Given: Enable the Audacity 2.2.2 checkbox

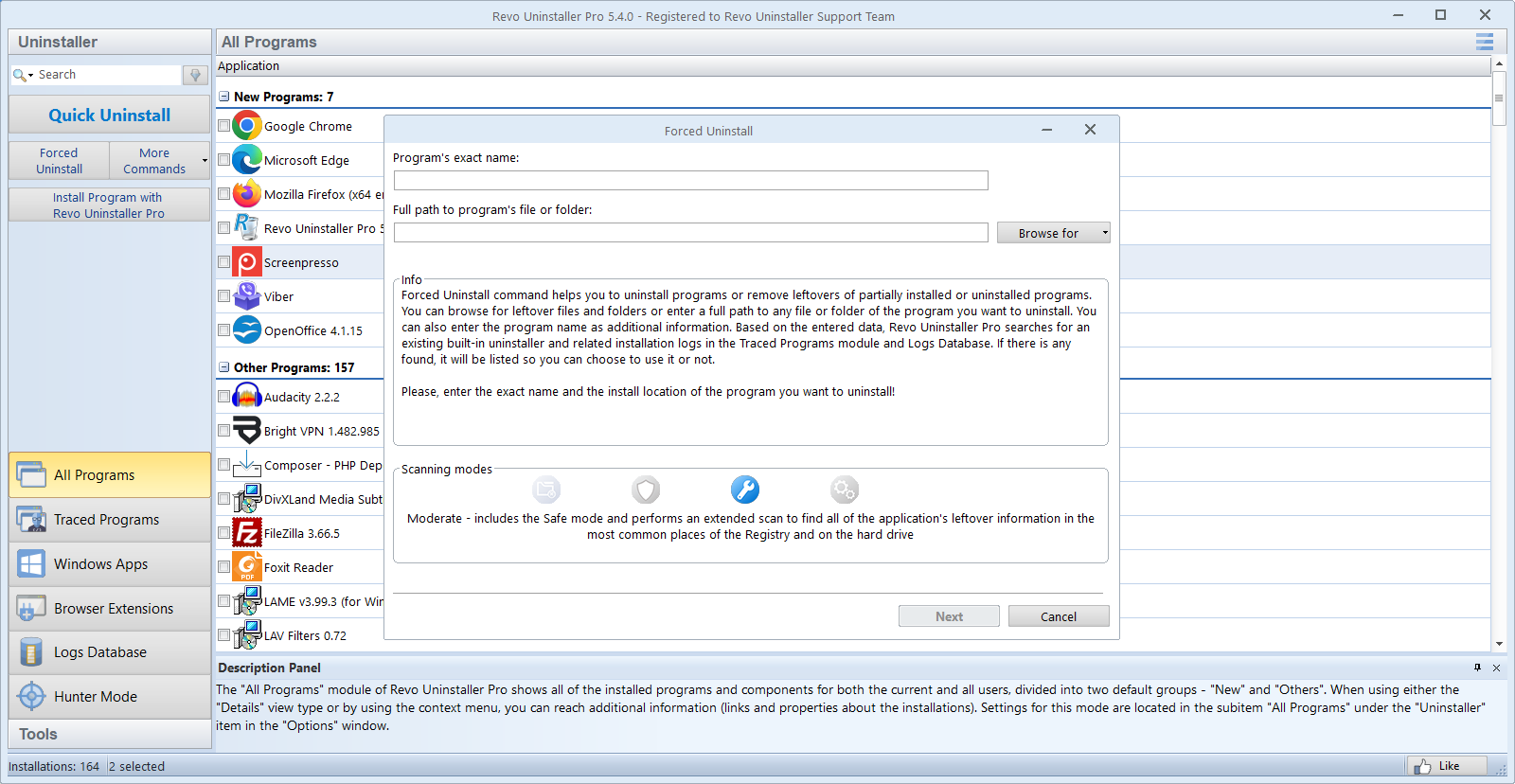Looking at the screenshot, I should click(224, 397).
